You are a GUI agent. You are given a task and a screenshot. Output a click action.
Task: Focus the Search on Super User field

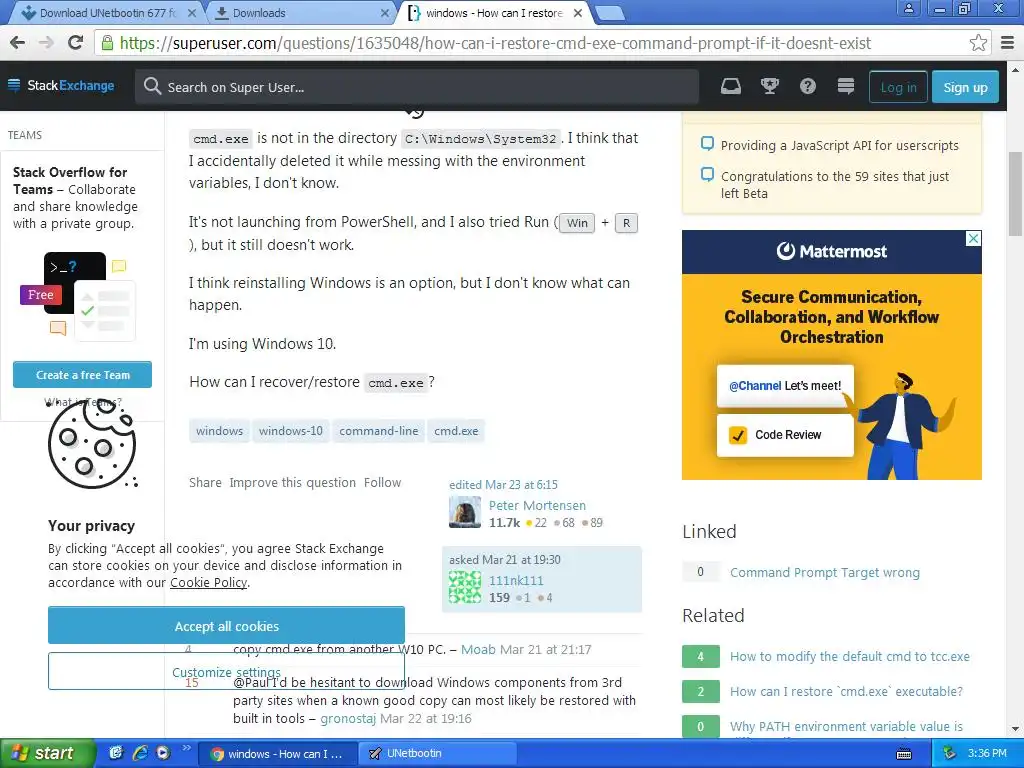(417, 87)
